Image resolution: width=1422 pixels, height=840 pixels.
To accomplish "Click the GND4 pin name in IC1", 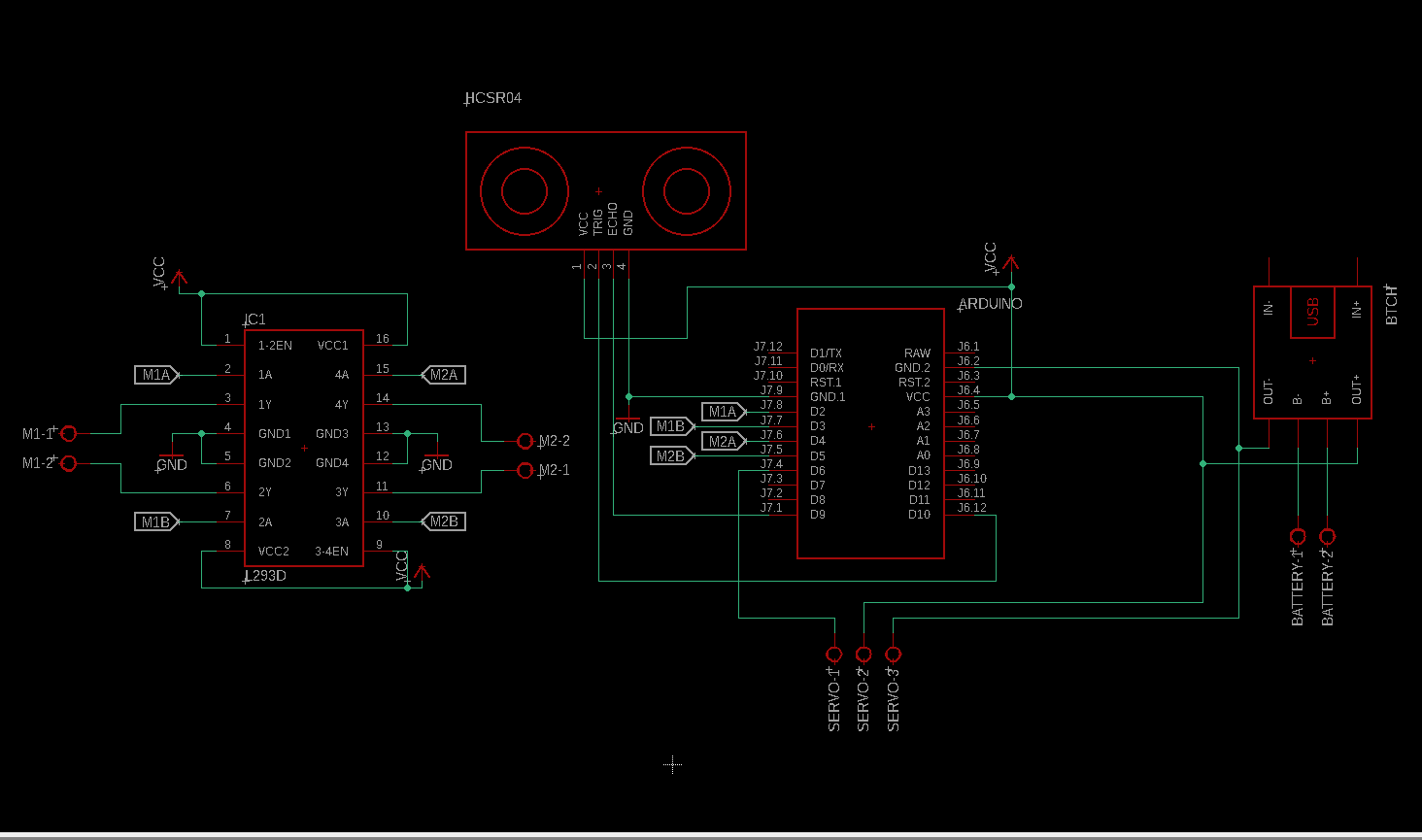I will pyautogui.click(x=332, y=463).
